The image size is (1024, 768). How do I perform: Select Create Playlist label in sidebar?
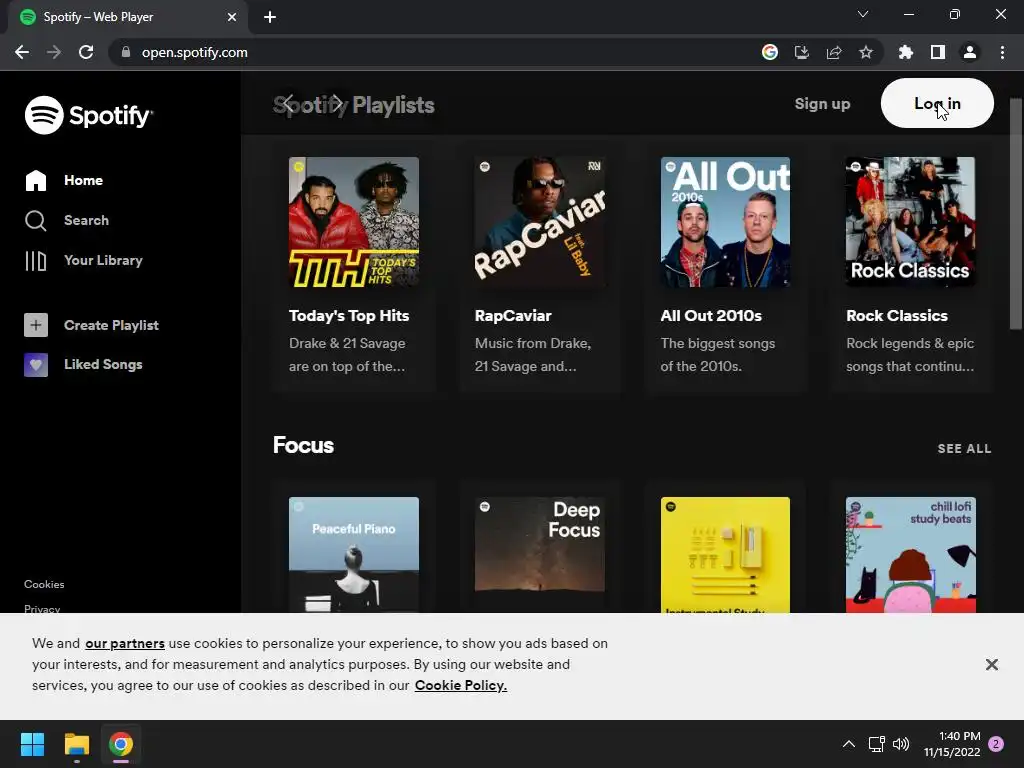coord(111,325)
